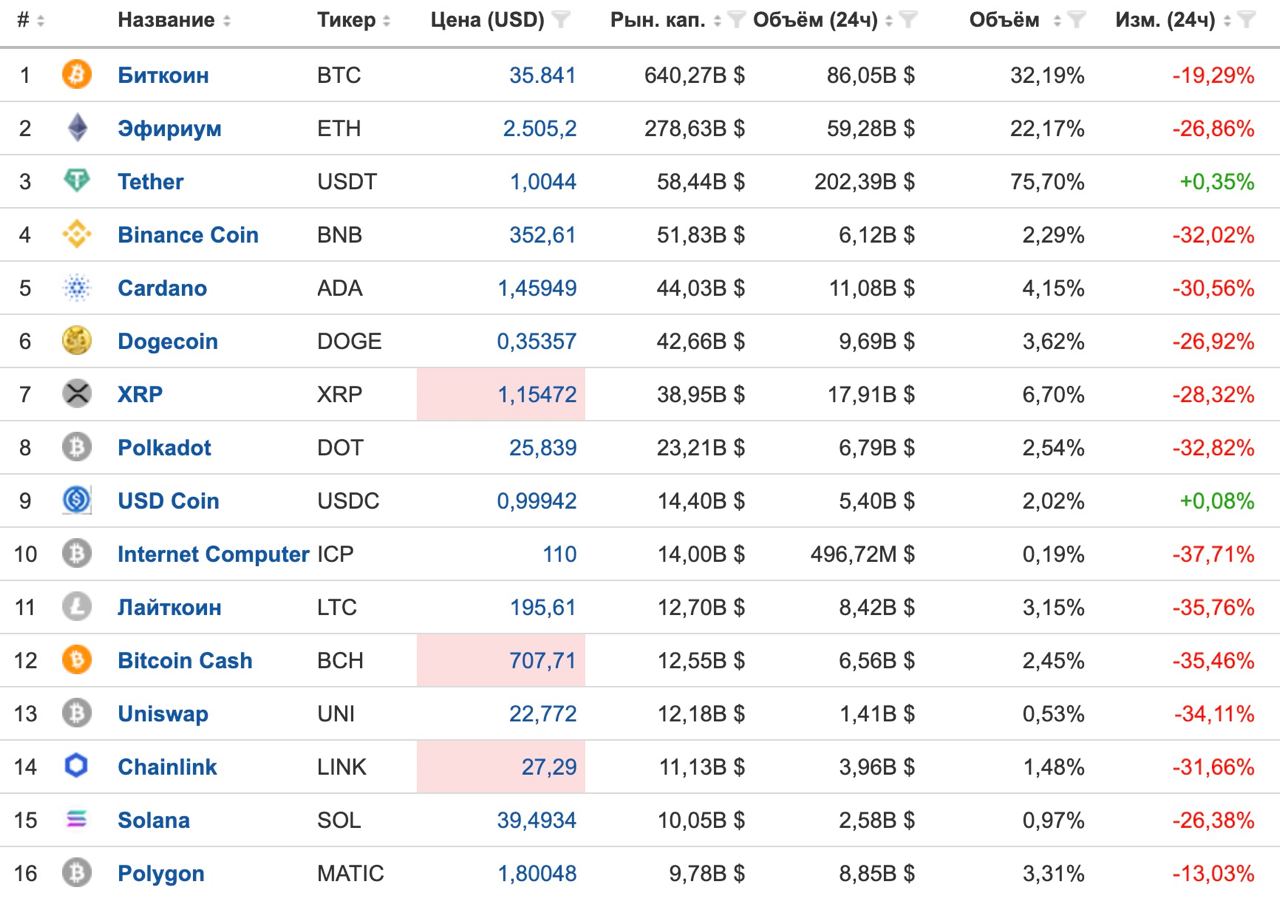Viewport: 1280px width, 899px height.
Task: Click the gray icon beside Uniswap
Action: tap(76, 713)
